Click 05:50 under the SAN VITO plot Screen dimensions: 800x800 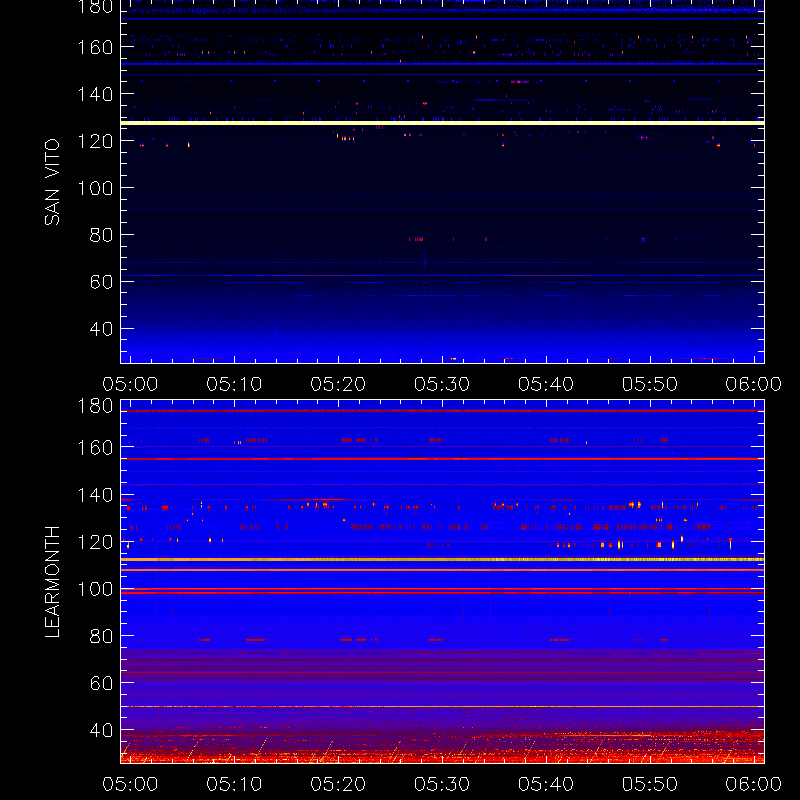[649, 384]
